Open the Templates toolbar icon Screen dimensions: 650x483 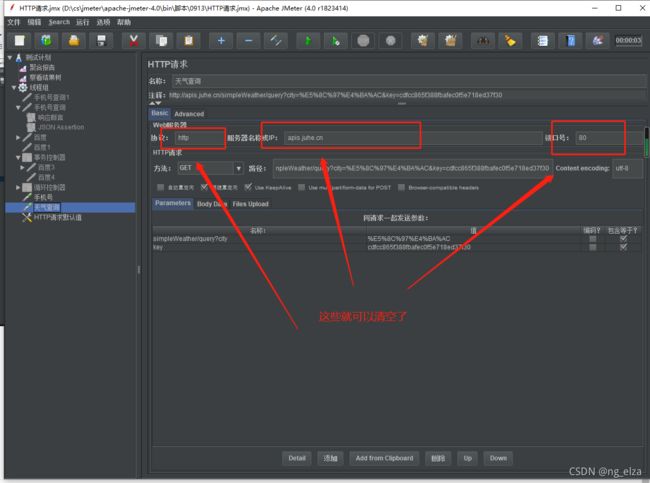pyautogui.click(x=46, y=41)
